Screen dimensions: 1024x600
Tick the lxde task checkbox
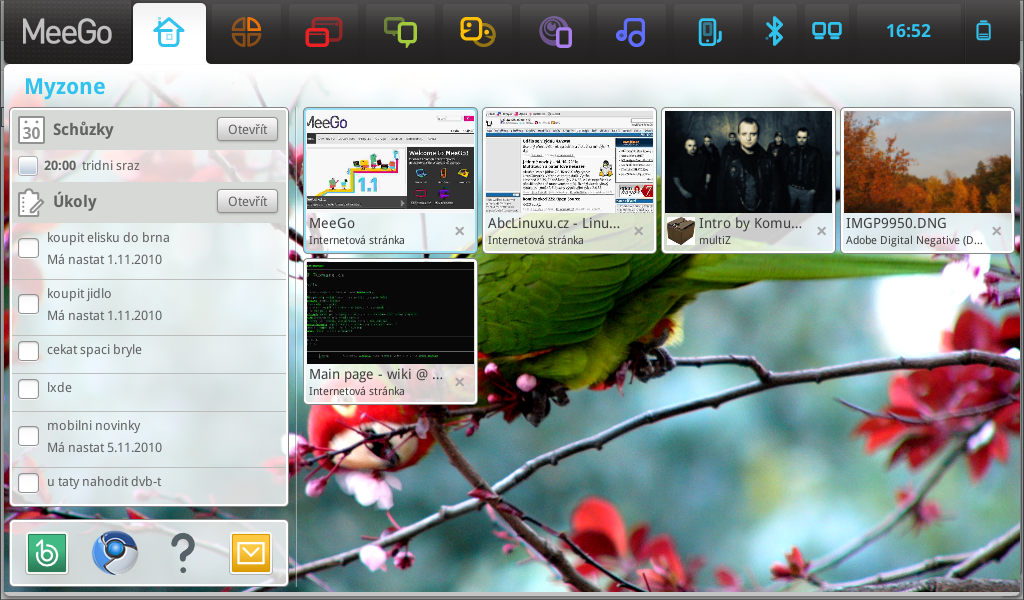pos(28,388)
